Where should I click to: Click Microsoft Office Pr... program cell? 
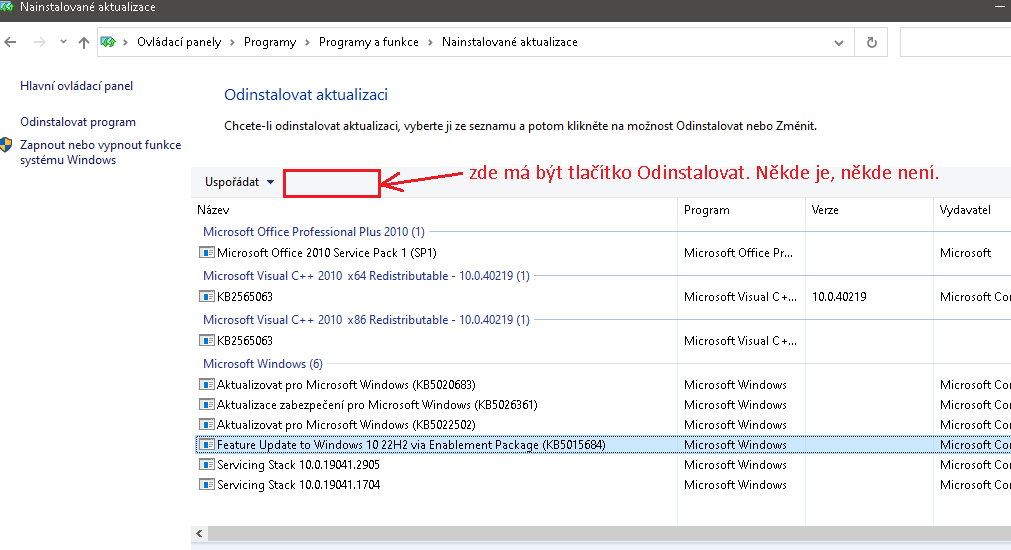pos(738,253)
